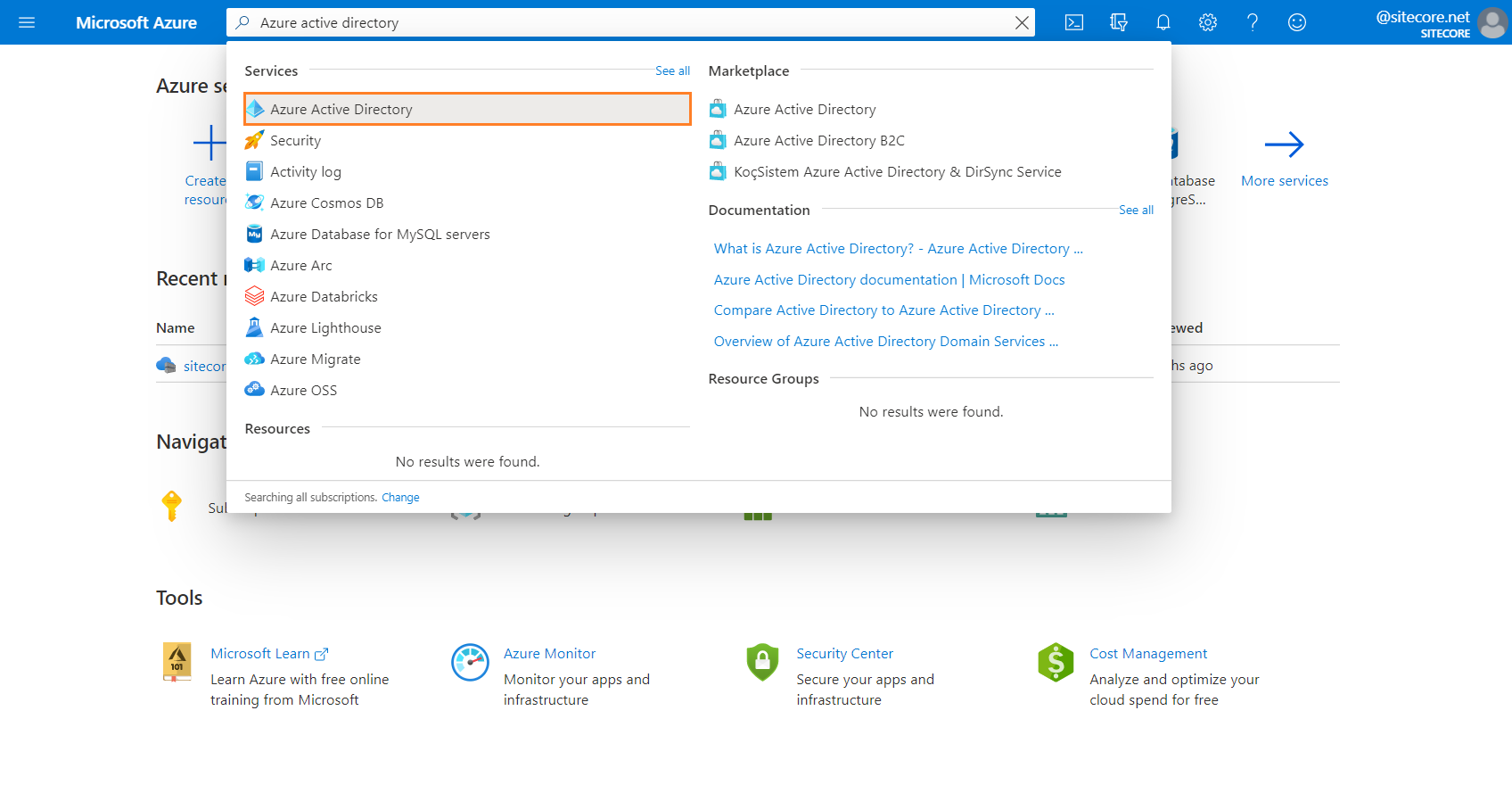Open the More services link
1512x785 pixels.
1284,180
